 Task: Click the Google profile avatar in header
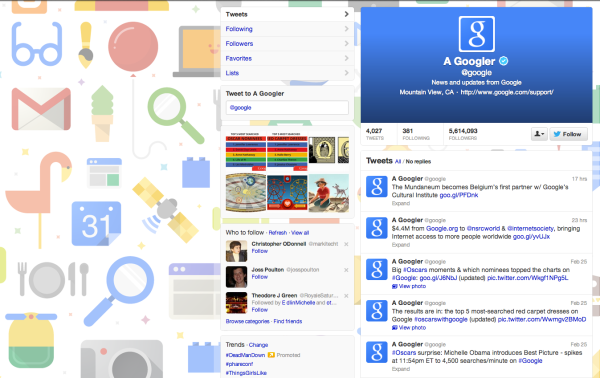pos(476,34)
